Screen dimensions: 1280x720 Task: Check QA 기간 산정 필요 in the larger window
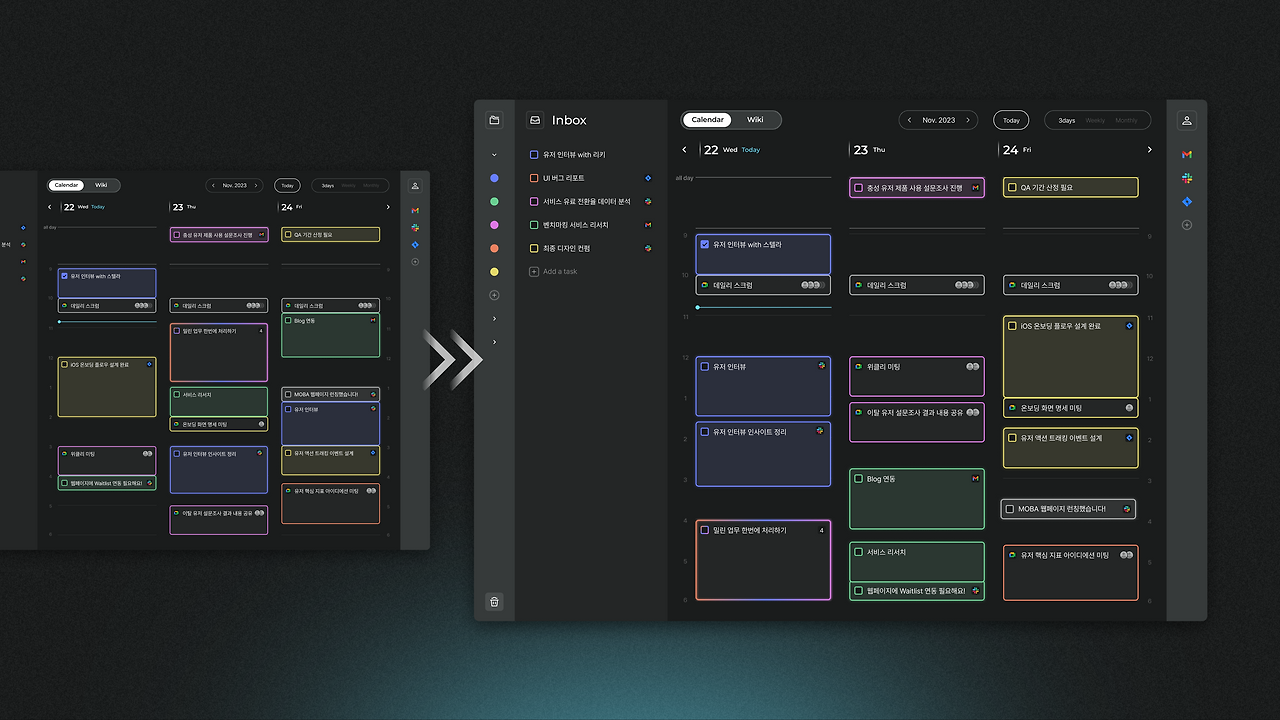1012,187
